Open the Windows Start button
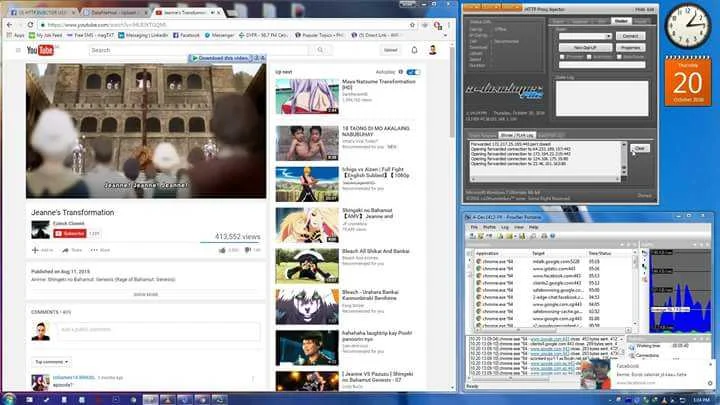 [x=9, y=399]
